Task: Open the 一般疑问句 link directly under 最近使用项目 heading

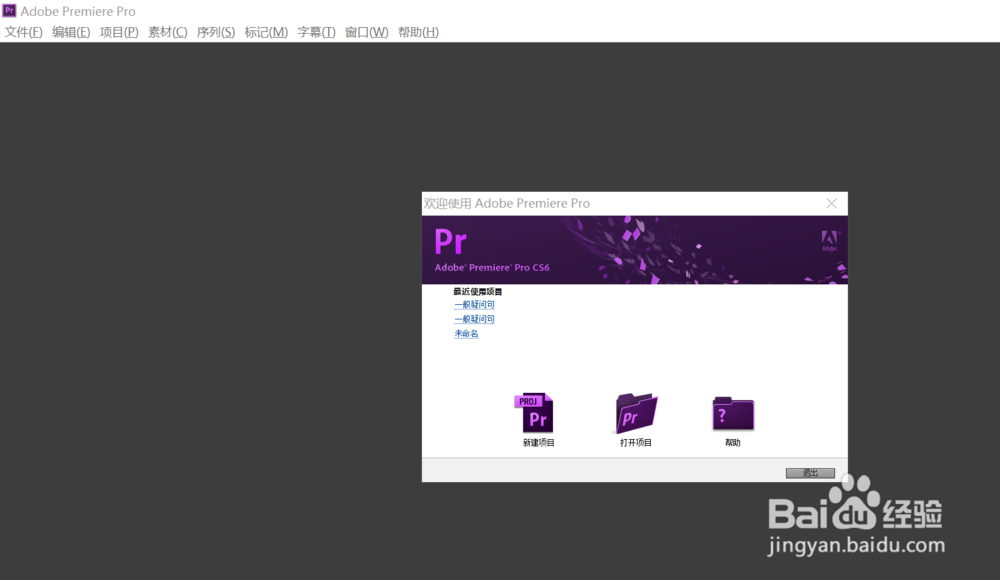Action: pos(474,304)
